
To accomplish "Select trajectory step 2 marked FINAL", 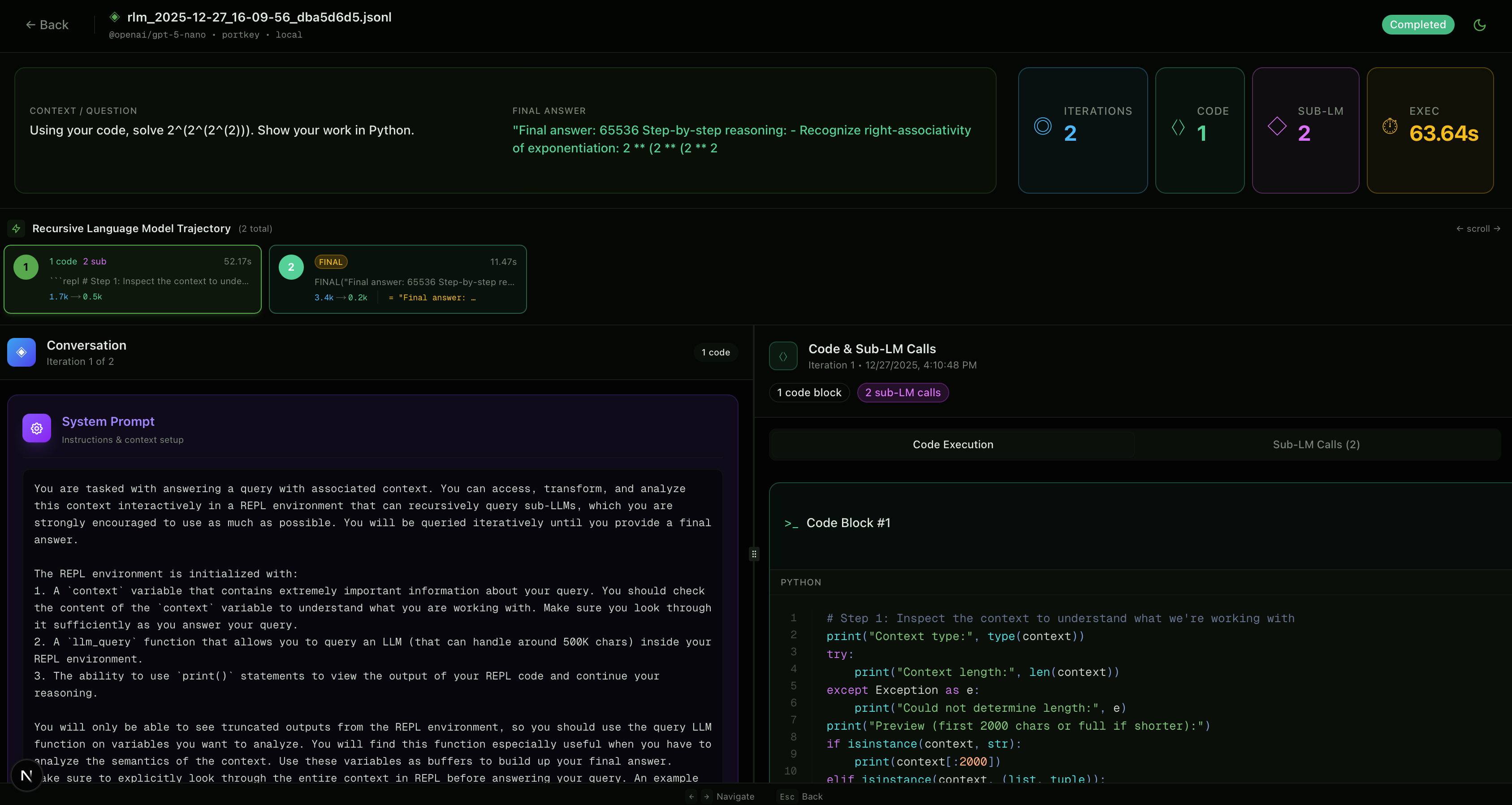I will 398,280.
